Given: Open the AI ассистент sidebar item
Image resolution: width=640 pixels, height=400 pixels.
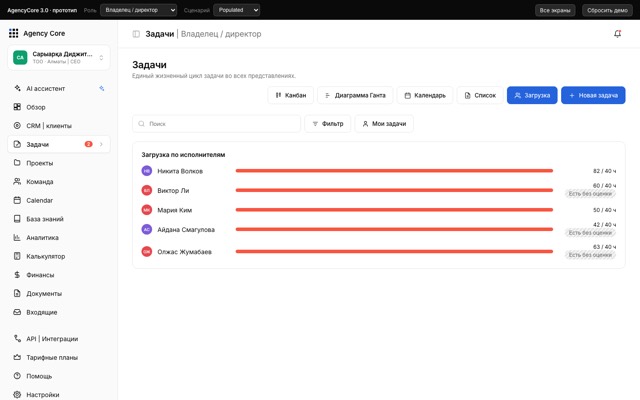Looking at the screenshot, I should 58,88.
